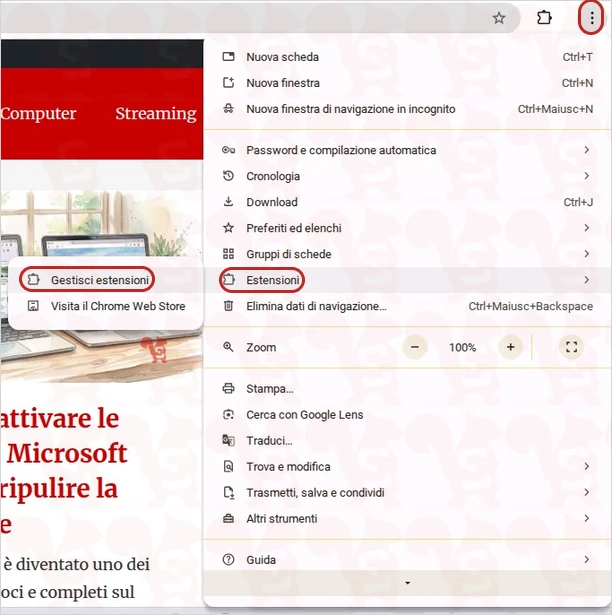Click the Chrome Web Store icon in submenu
Screen dimensions: 612x615
pyautogui.click(x=33, y=306)
